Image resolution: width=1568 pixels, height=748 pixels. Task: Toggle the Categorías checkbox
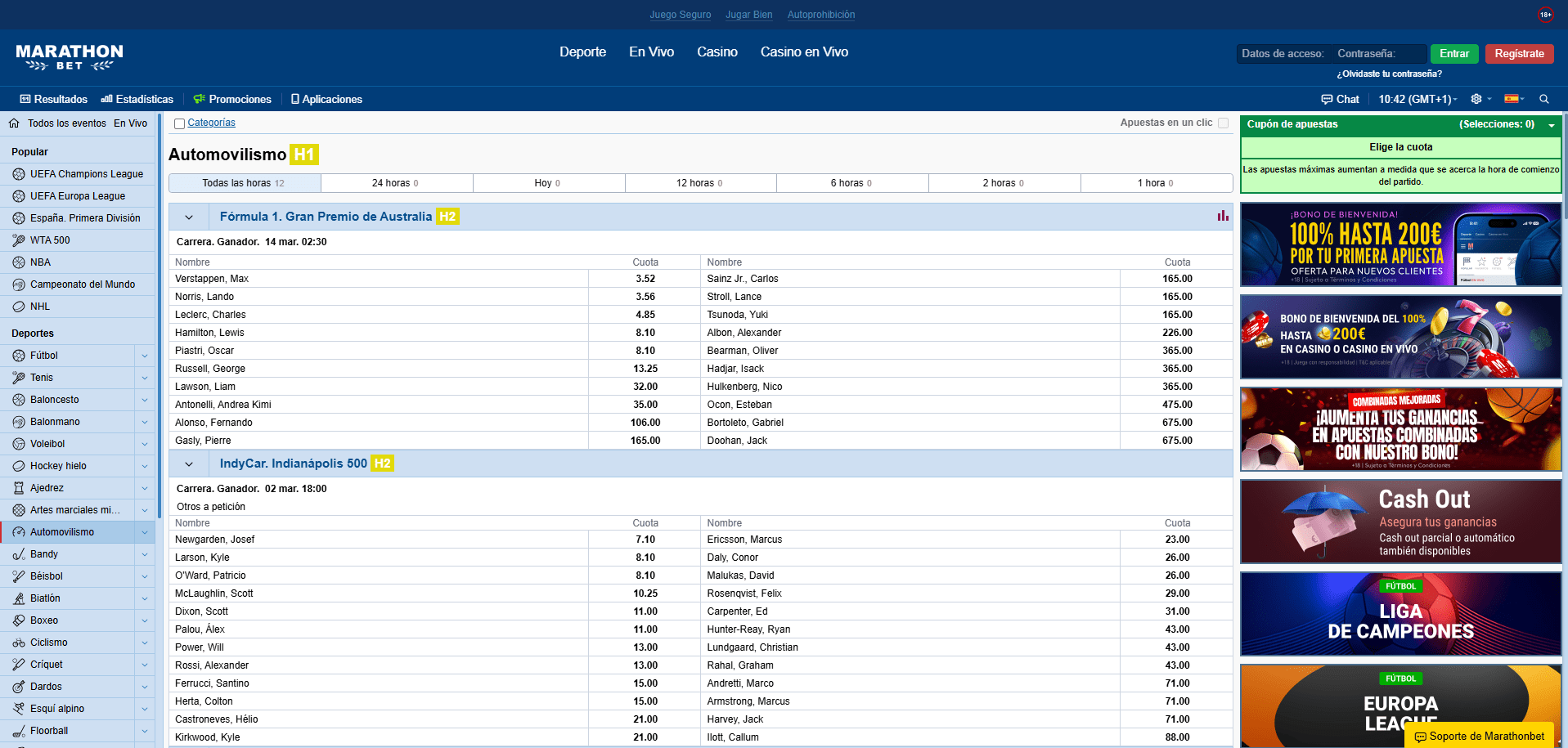(x=179, y=123)
